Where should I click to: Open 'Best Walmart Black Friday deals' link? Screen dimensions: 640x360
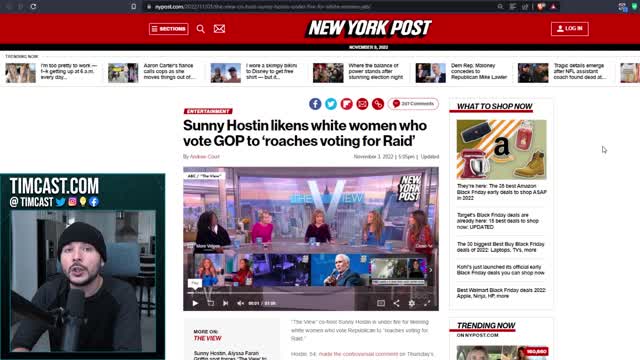pyautogui.click(x=501, y=293)
